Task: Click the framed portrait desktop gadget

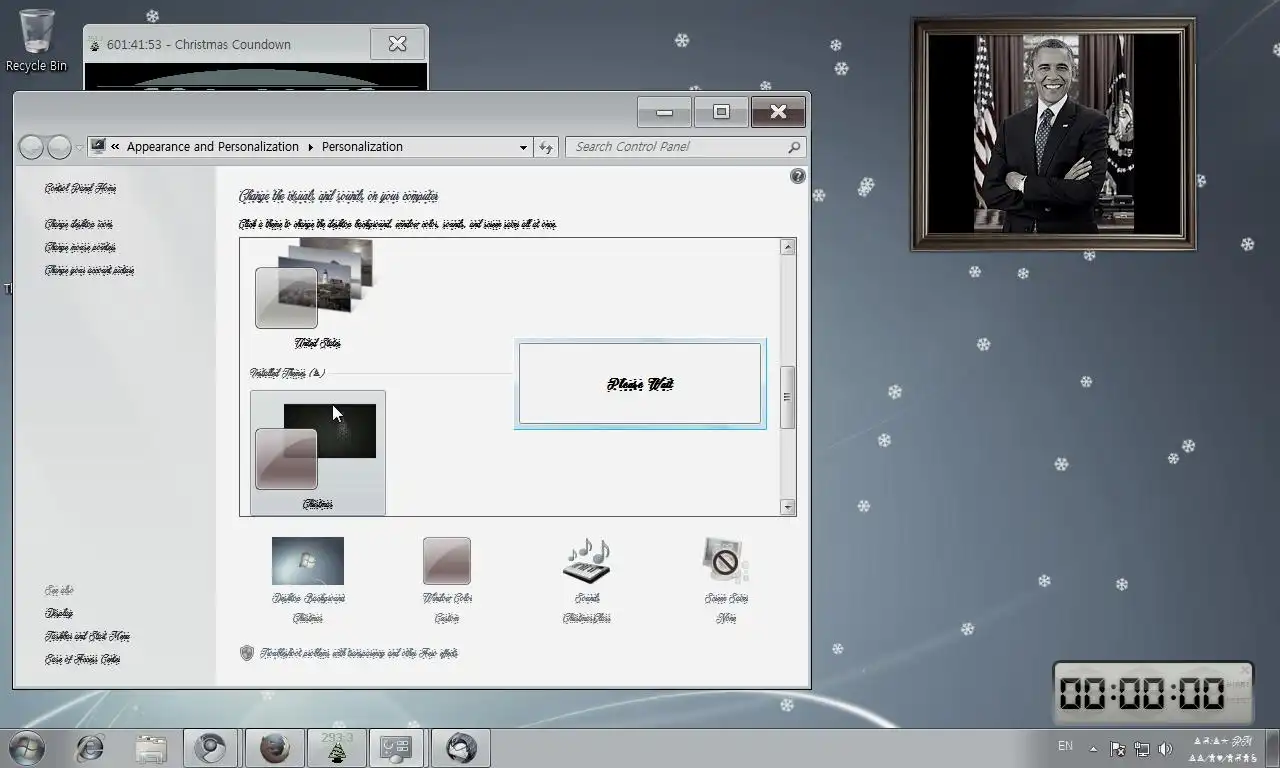Action: click(x=1053, y=133)
